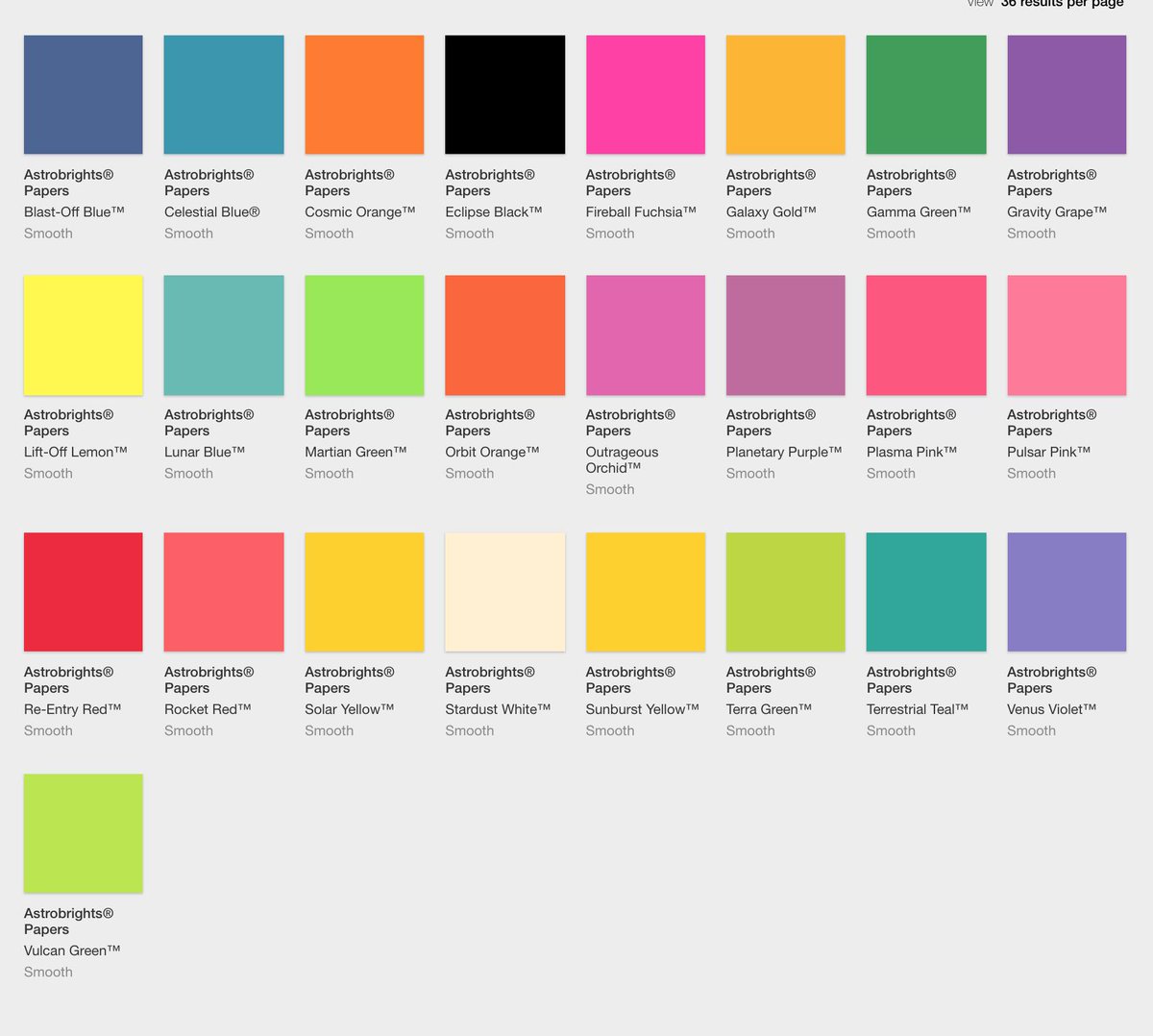Click the Outrageous Orchid swatch
This screenshot has height=1036, width=1153.
[x=646, y=335]
